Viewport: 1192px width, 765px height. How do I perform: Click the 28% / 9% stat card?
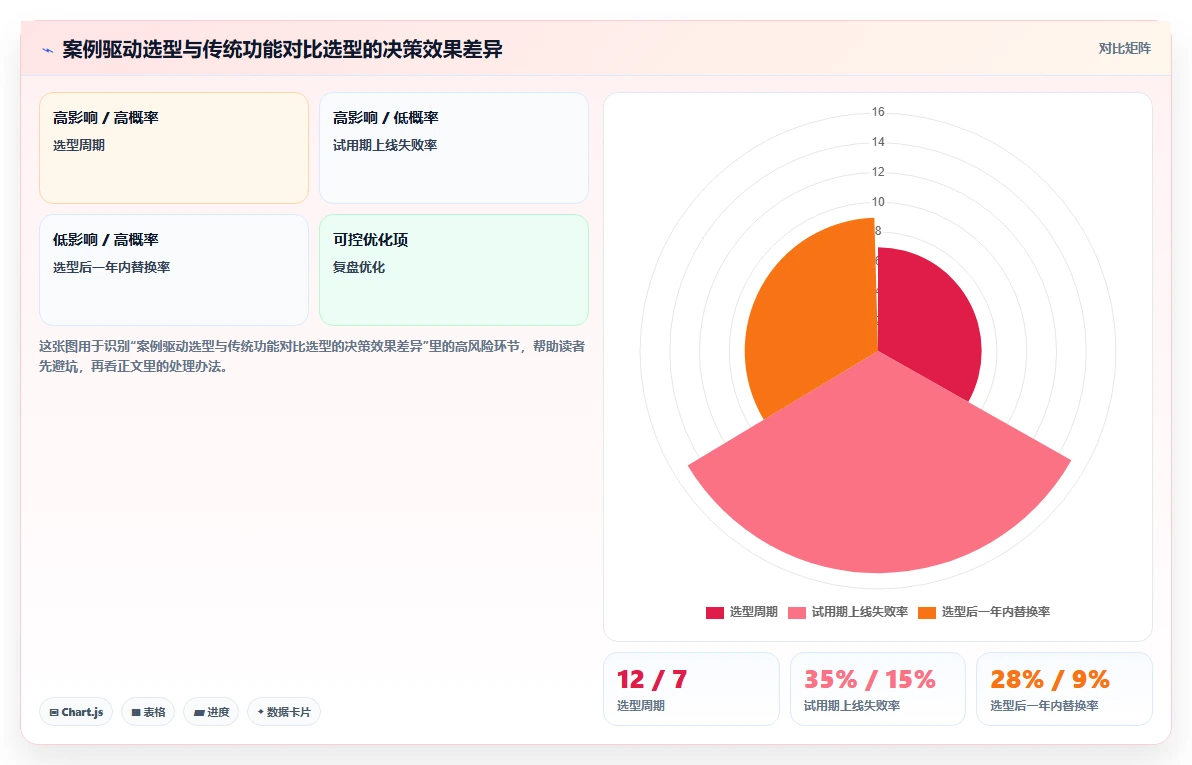[x=1064, y=689]
